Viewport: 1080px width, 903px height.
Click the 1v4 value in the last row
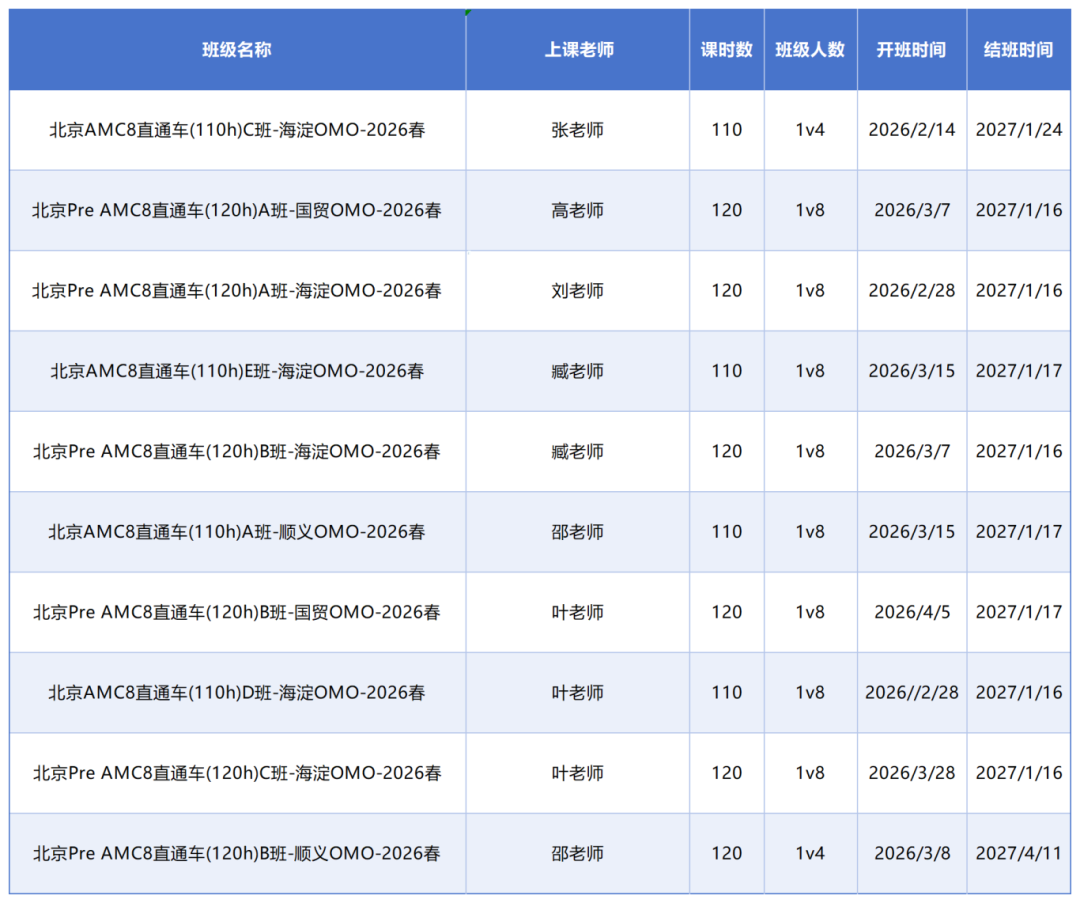coord(810,853)
